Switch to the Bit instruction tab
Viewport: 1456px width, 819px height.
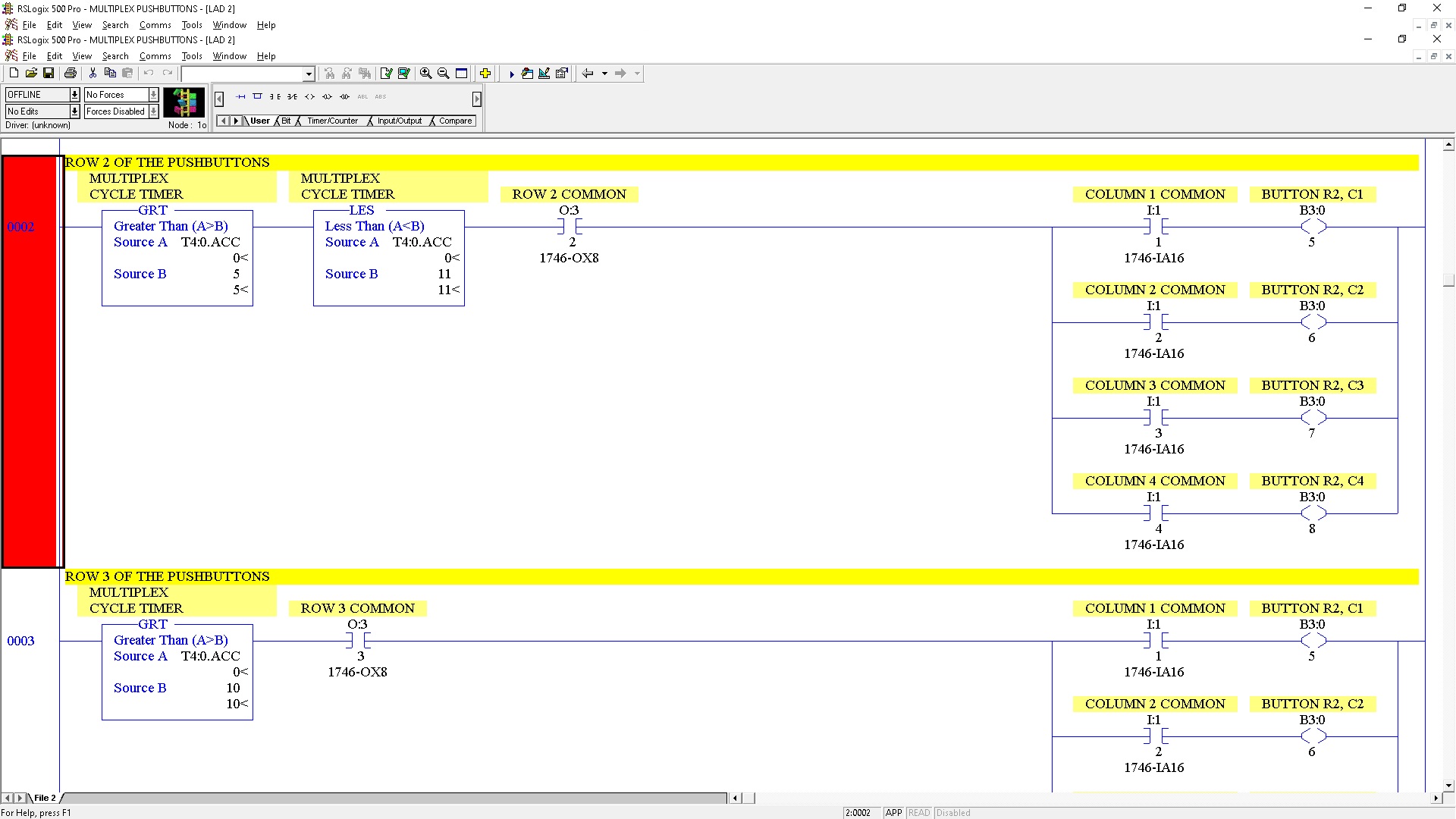286,121
